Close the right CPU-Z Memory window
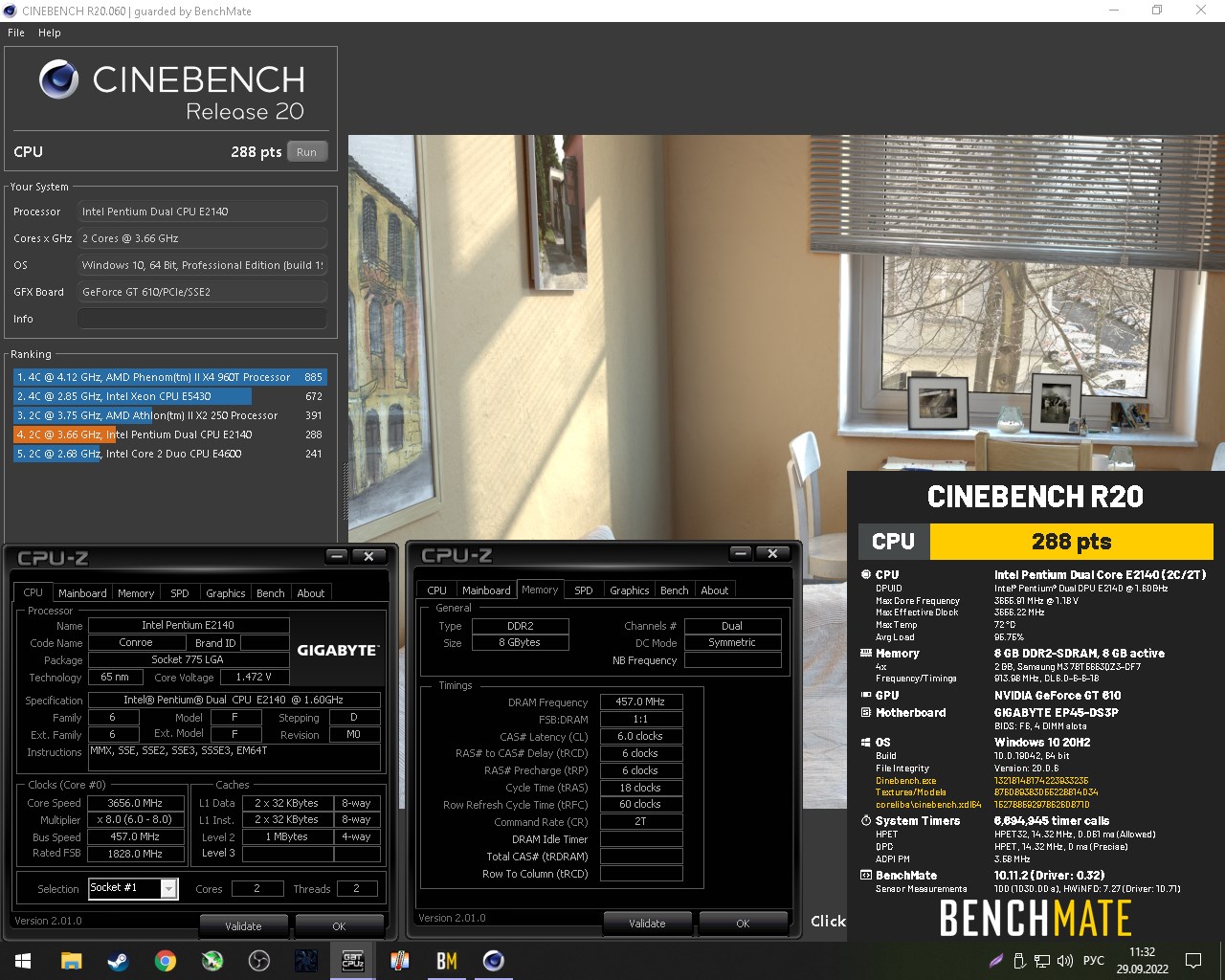This screenshot has height=980, width=1225. [x=772, y=553]
